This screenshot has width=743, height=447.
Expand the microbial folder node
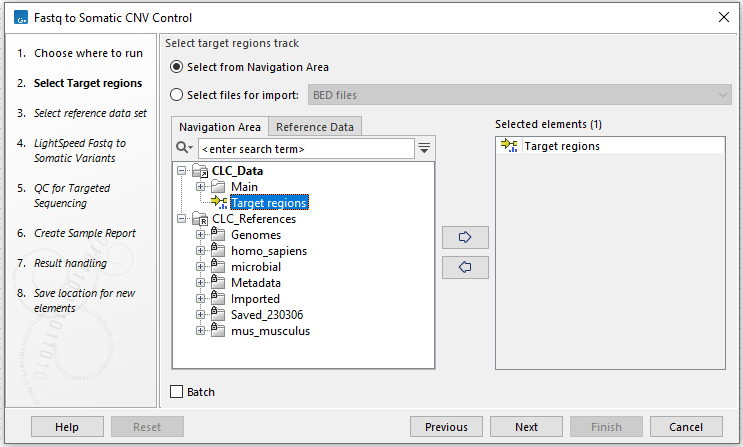point(200,267)
